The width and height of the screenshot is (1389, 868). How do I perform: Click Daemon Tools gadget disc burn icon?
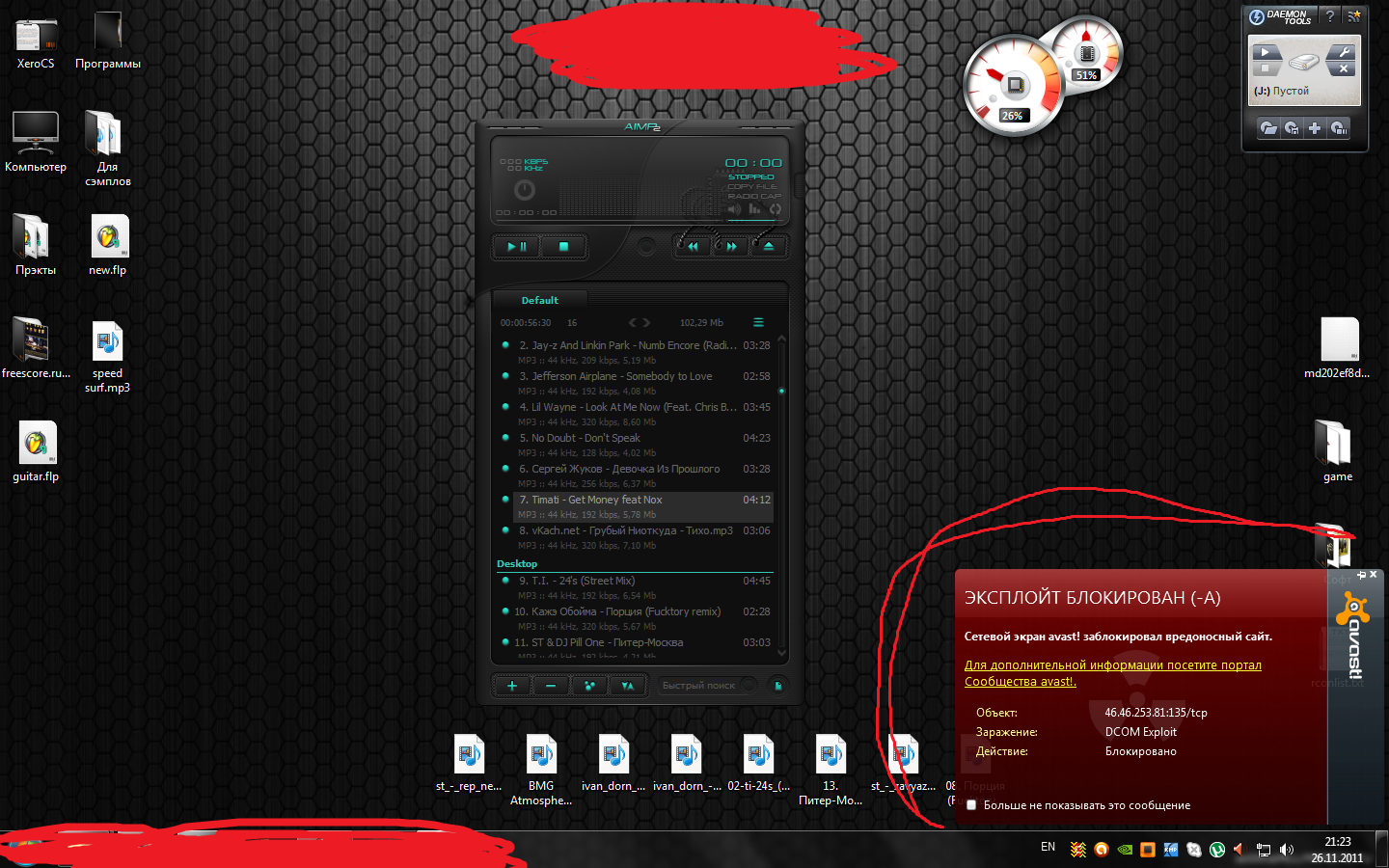[x=1338, y=128]
